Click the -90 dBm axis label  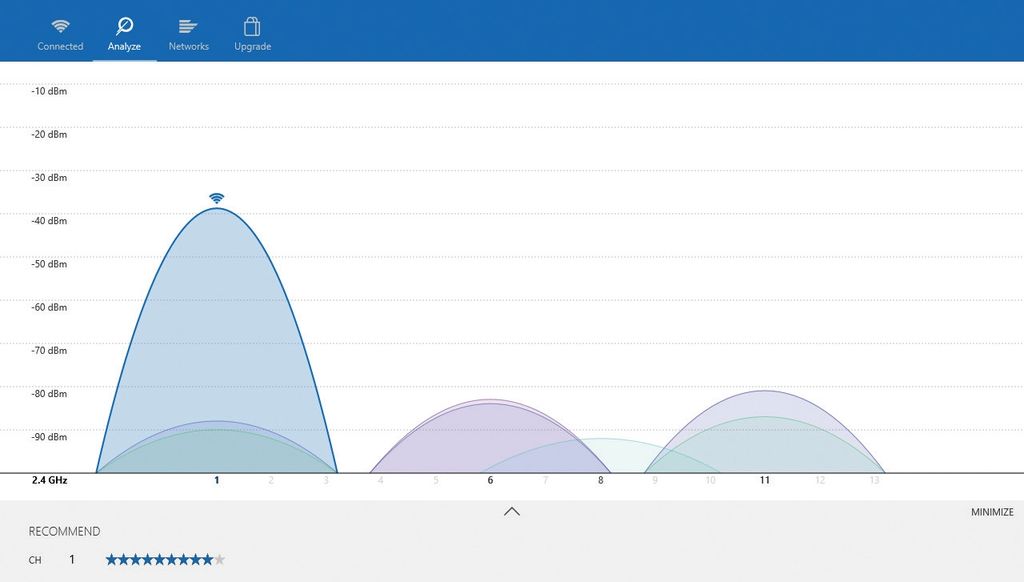(x=49, y=437)
